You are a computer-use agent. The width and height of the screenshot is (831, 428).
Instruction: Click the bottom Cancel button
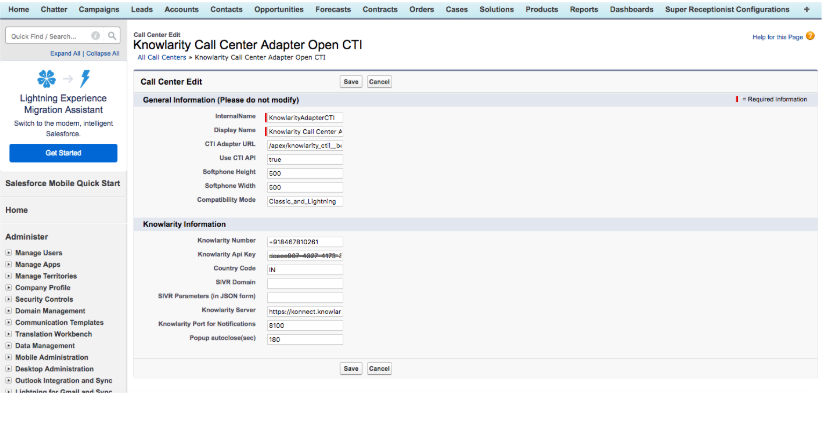pyautogui.click(x=379, y=368)
